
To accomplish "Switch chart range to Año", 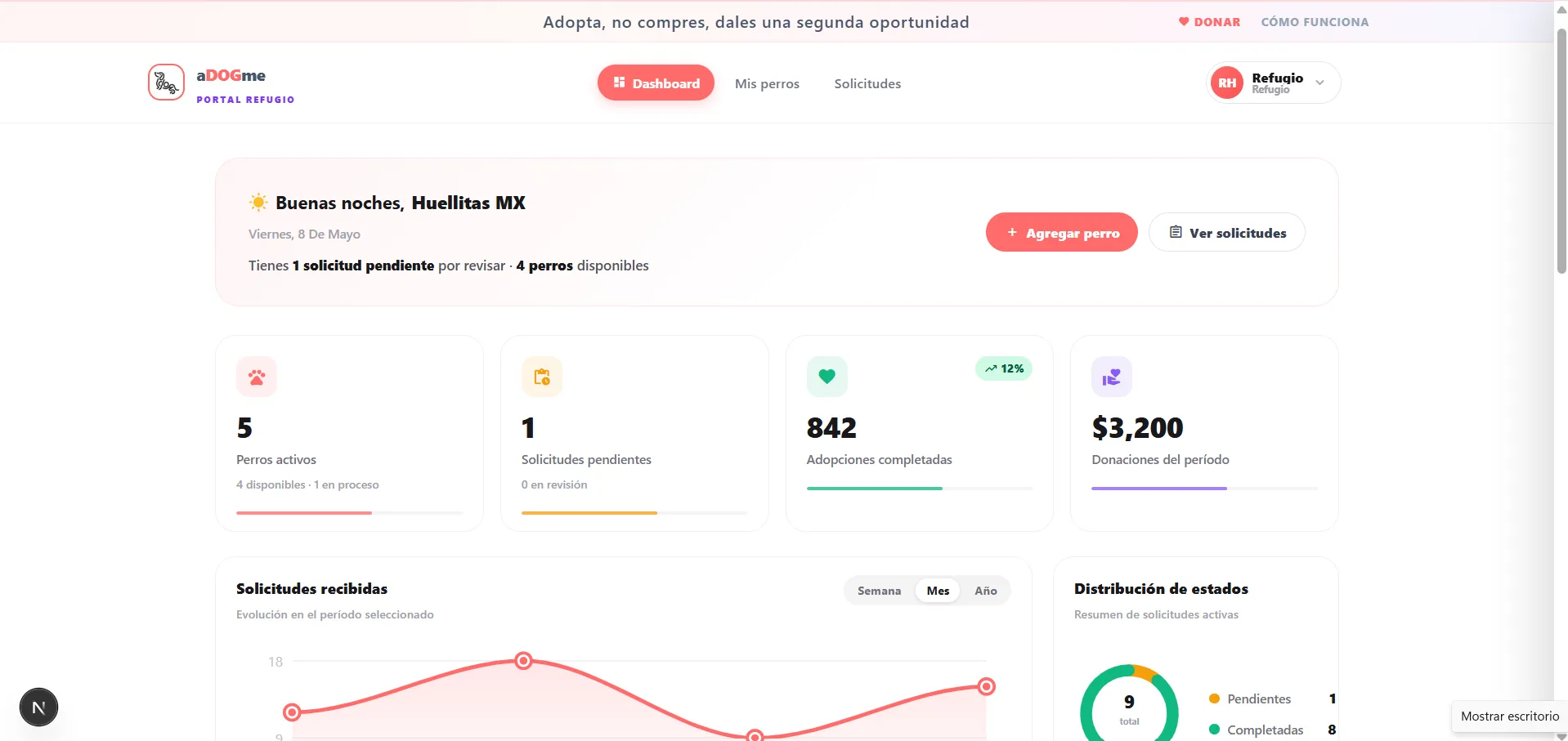I will coord(985,591).
